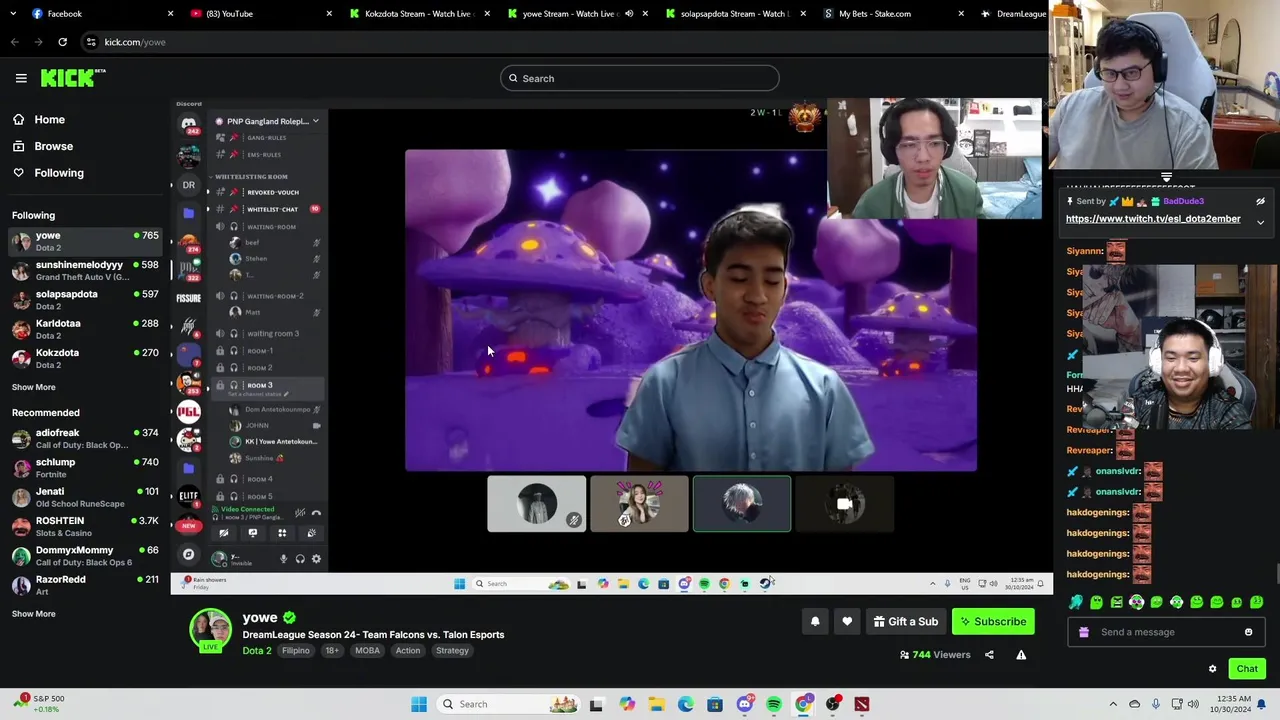
Task: Open Spotify from the Windows taskbar
Action: point(774,704)
